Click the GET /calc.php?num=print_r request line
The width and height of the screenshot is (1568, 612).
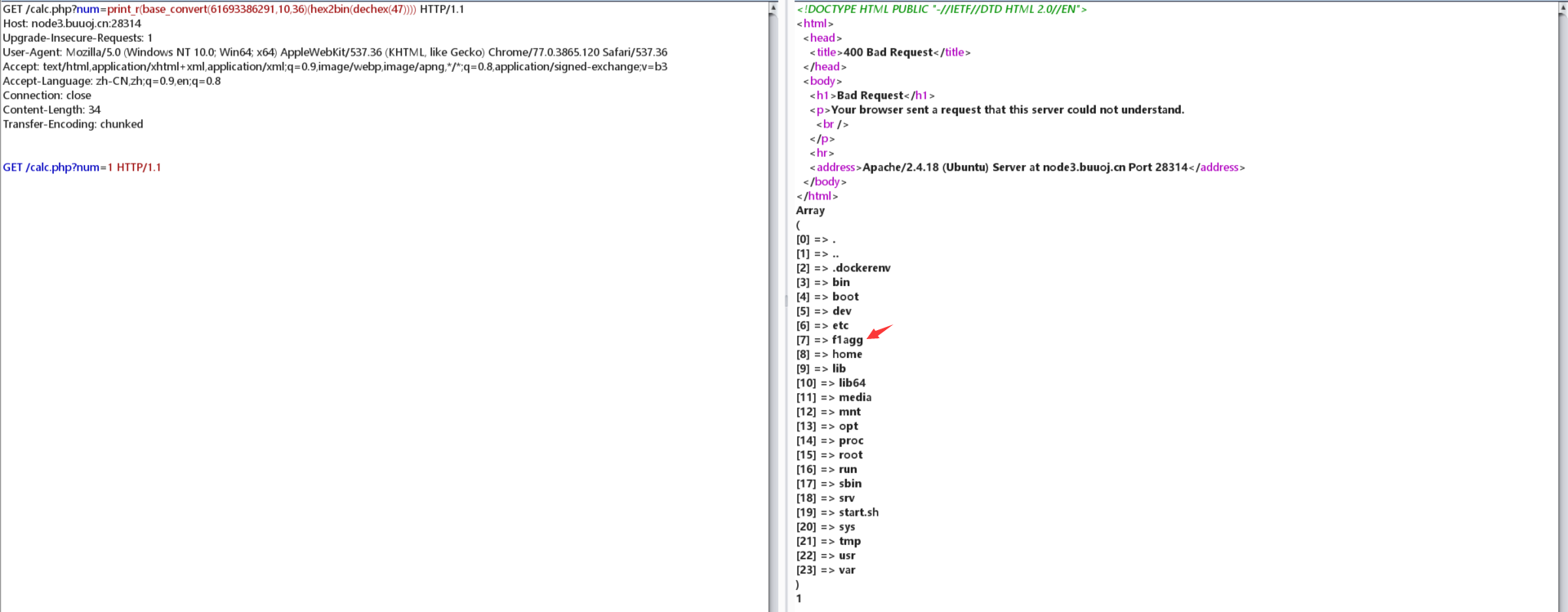coord(234,9)
